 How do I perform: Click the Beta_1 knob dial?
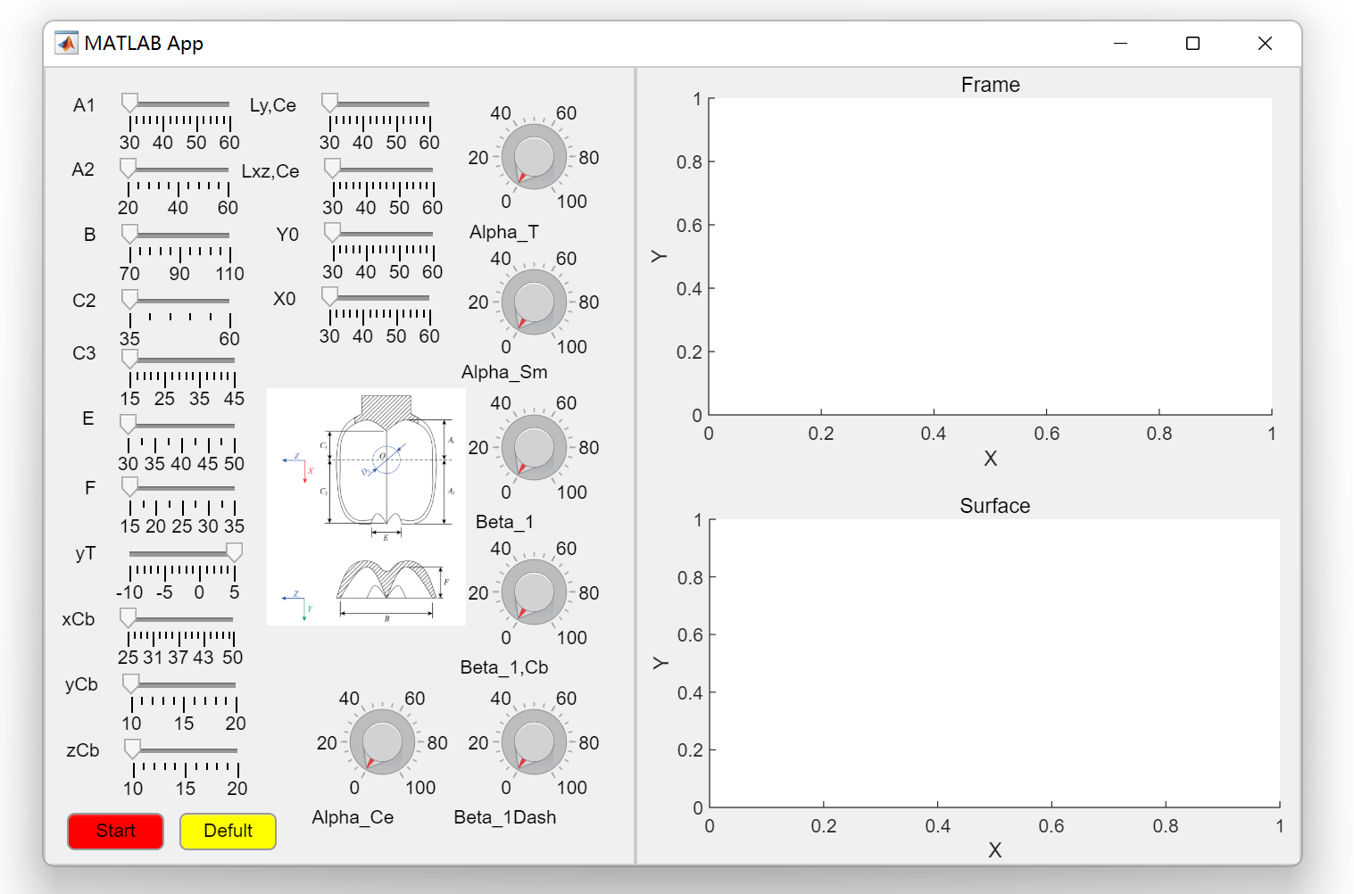(x=533, y=447)
